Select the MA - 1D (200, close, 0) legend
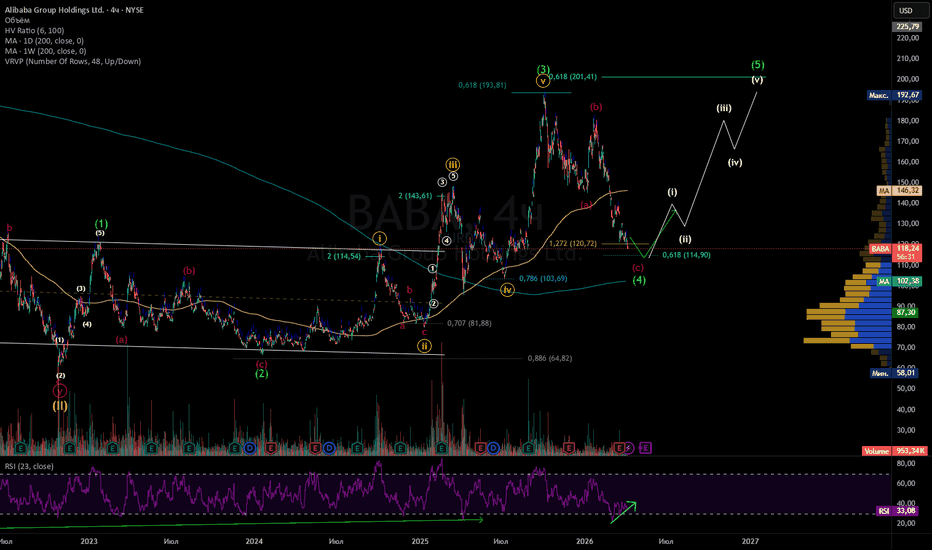The width and height of the screenshot is (932, 550). pyautogui.click(x=44, y=41)
